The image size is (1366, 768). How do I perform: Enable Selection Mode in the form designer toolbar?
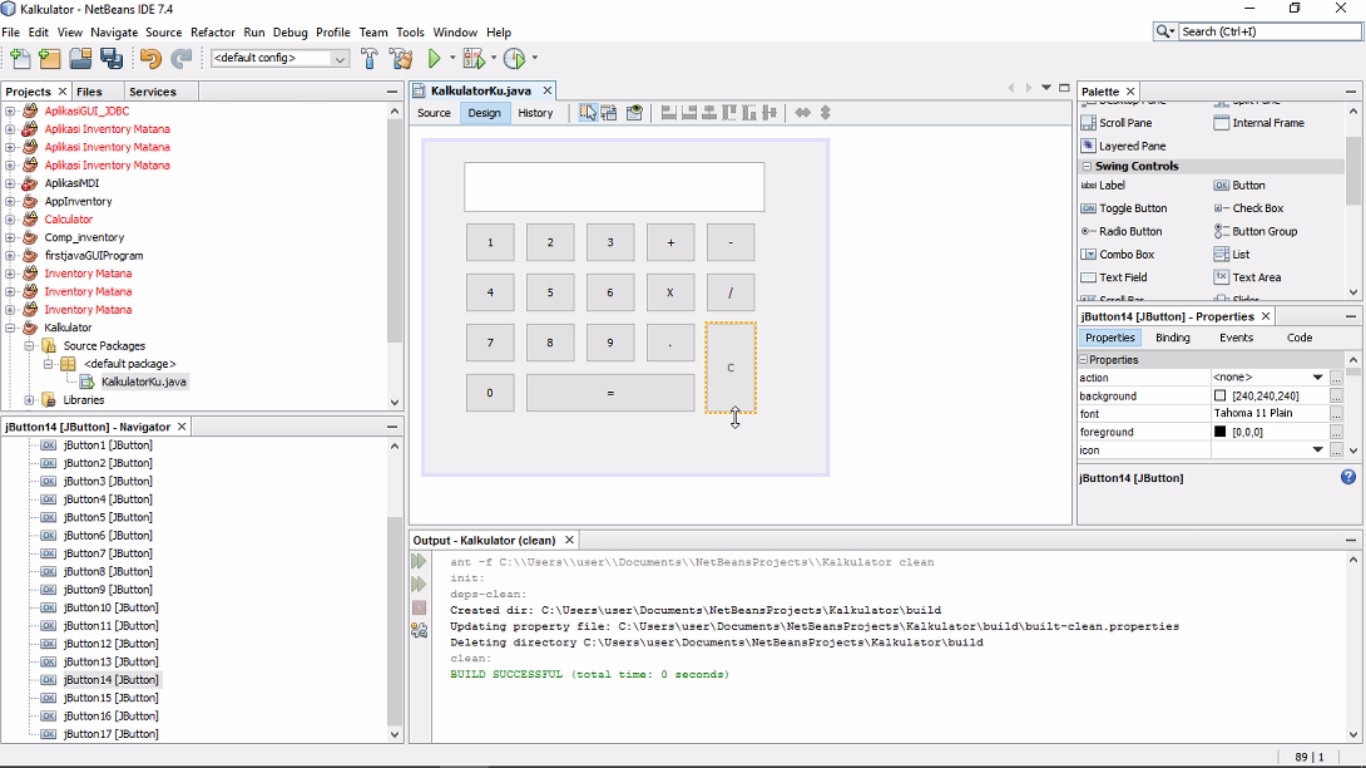click(587, 113)
